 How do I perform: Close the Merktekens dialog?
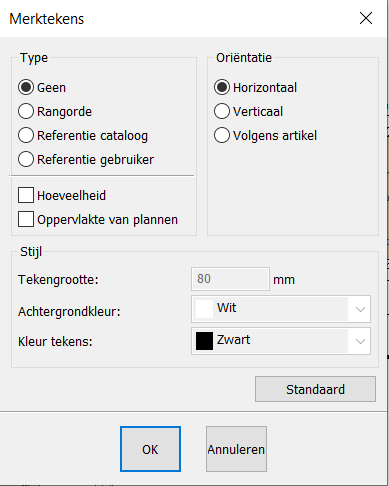coord(366,18)
